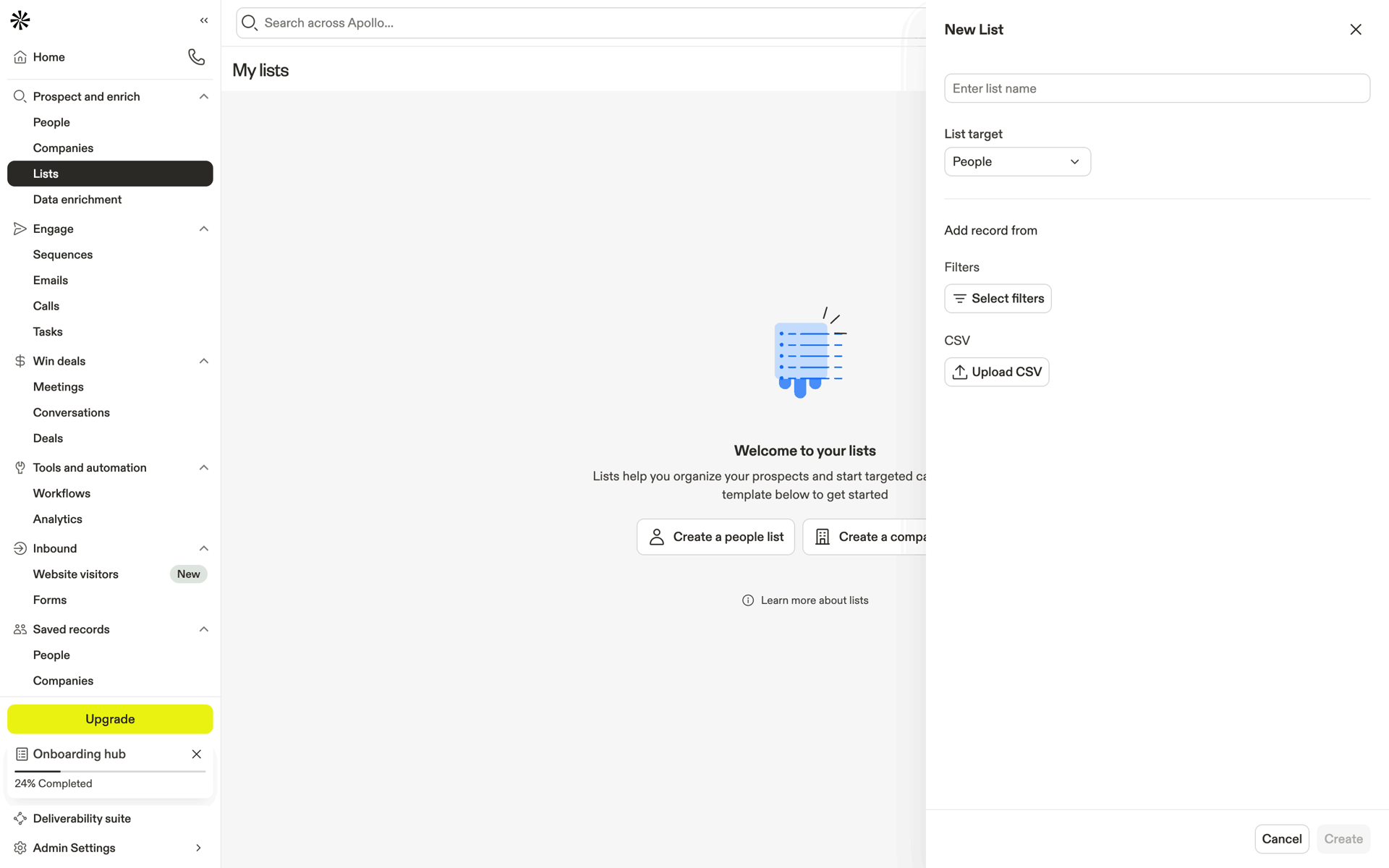
Task: Collapse the Inbound section
Action: coord(204,548)
